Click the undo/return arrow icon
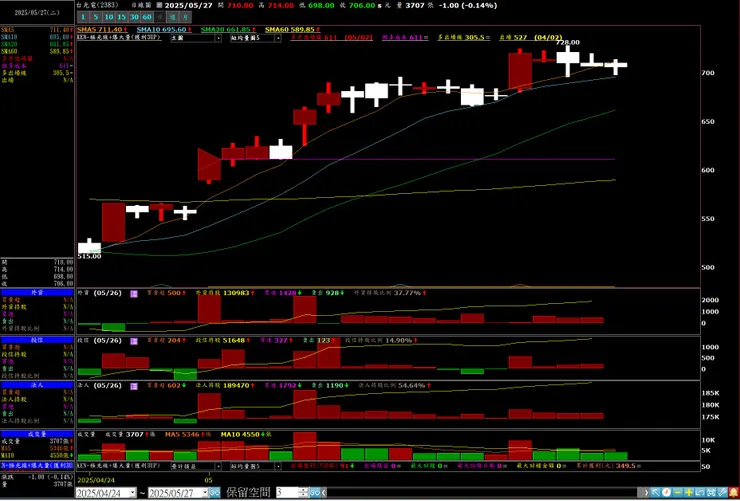Image resolution: width=740 pixels, height=501 pixels. 699,492
